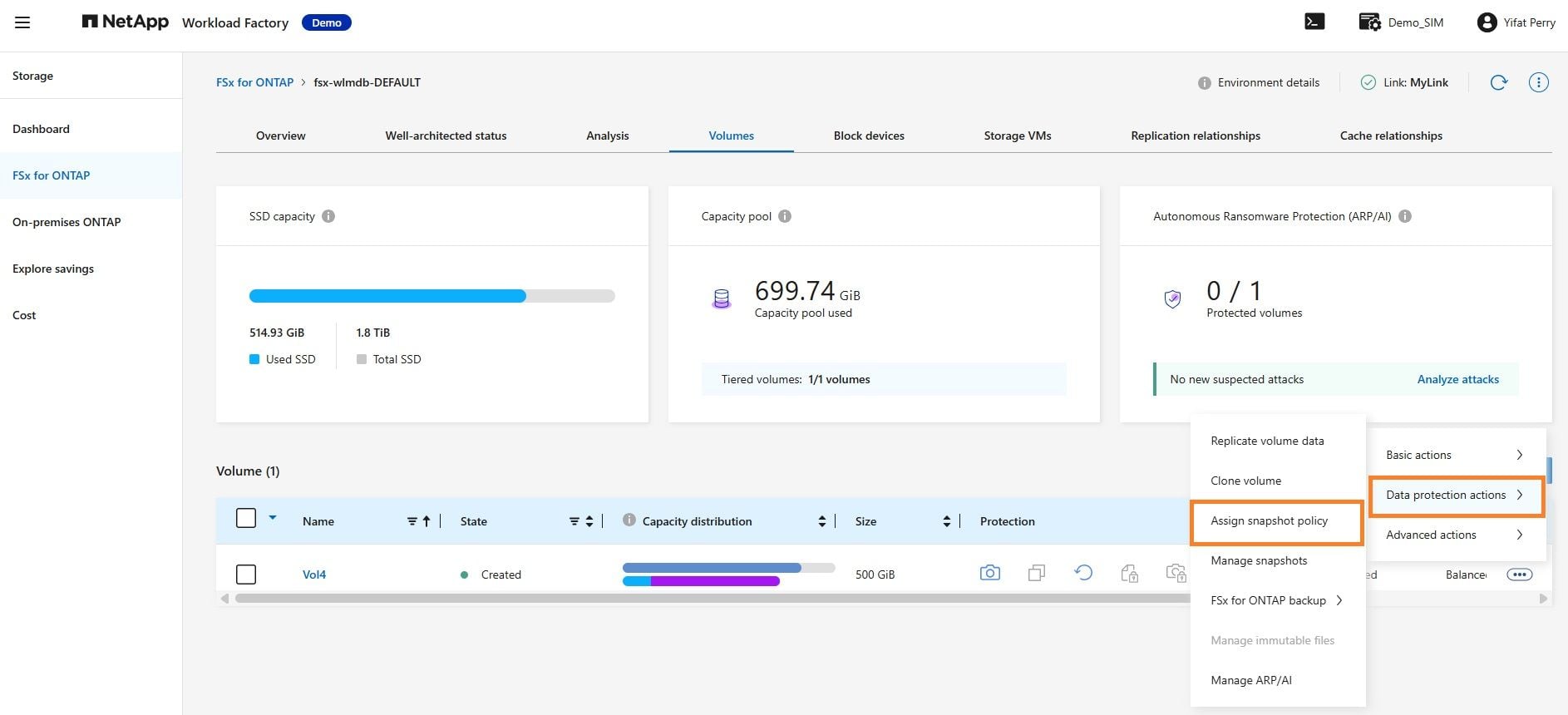Expand the Advanced actions submenu
Viewport: 1568px width, 715px height.
(1455, 535)
